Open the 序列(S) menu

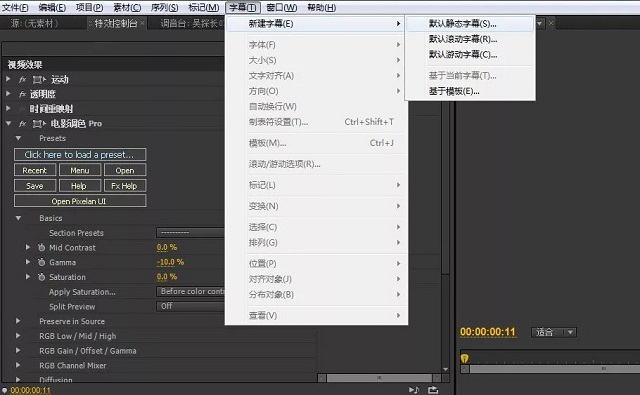tap(164, 7)
